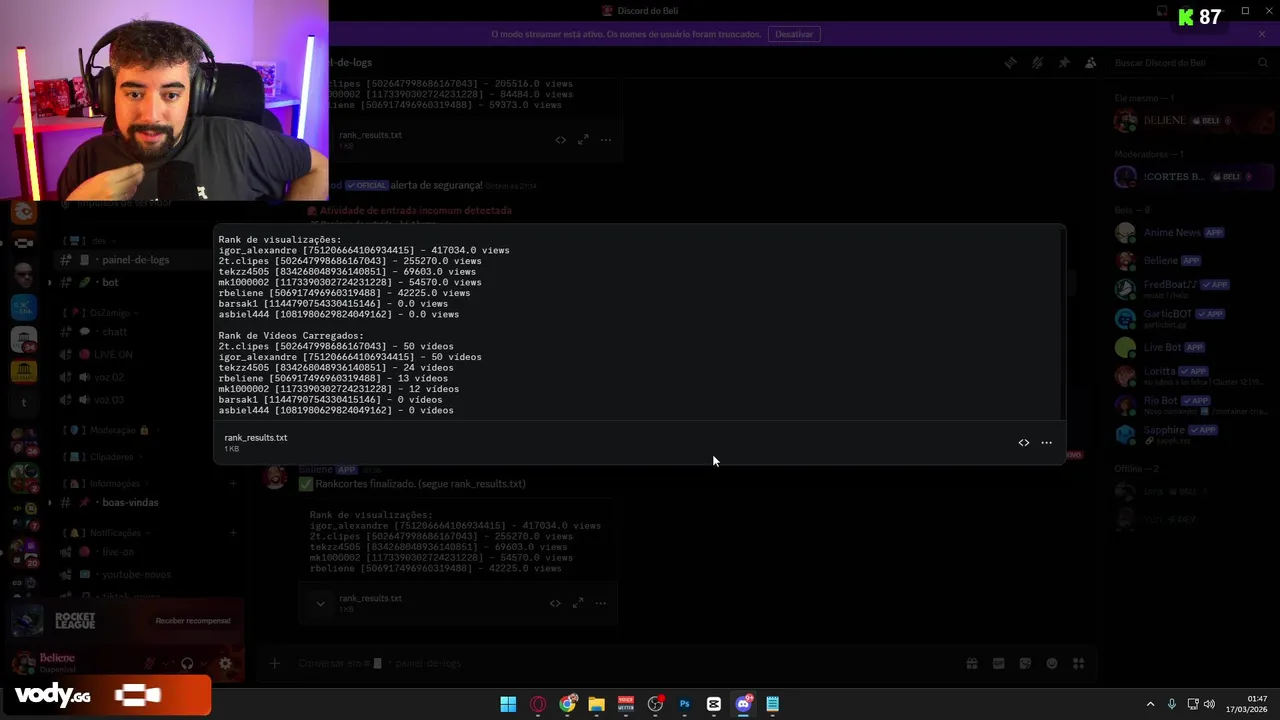Toggle the member list icon

[1091, 63]
